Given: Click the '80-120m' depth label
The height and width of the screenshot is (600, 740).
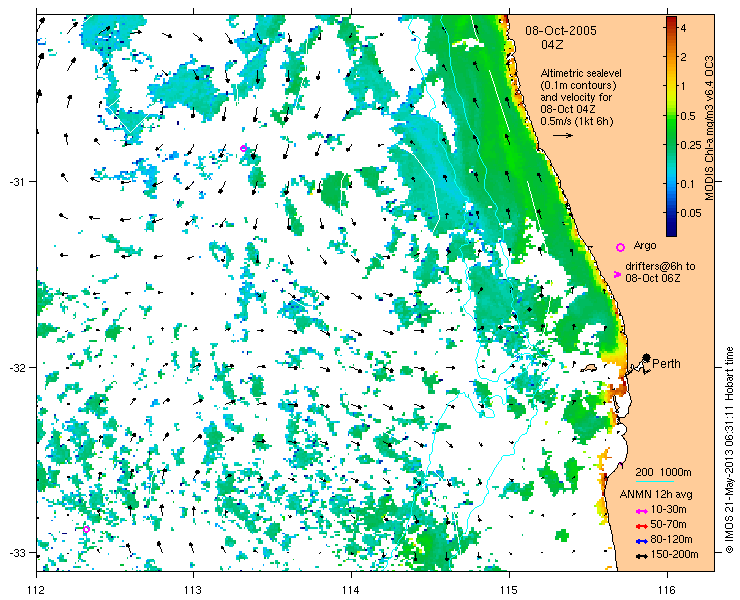Looking at the screenshot, I should click(x=672, y=540).
